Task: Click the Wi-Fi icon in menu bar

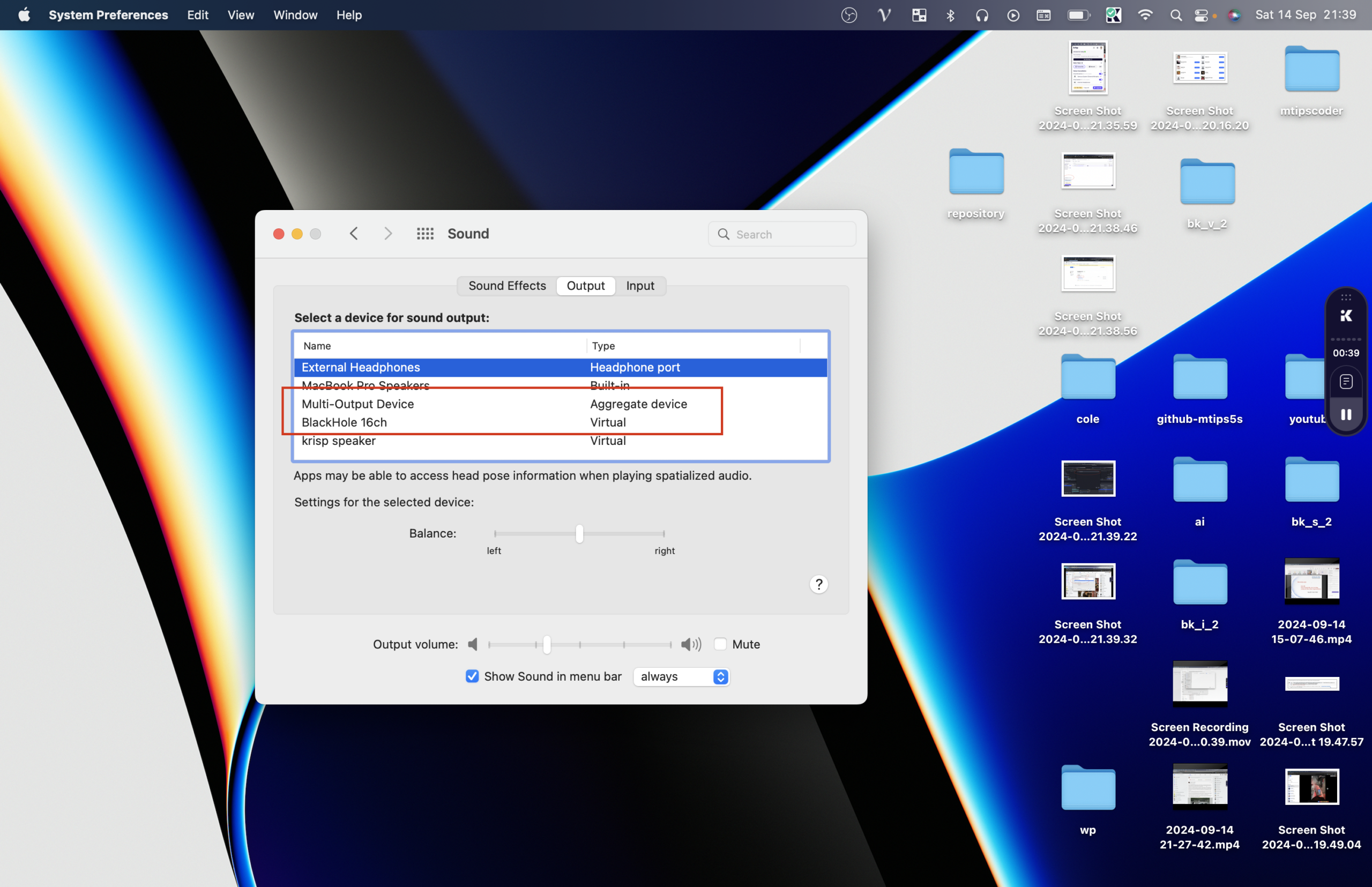Action: point(1144,14)
